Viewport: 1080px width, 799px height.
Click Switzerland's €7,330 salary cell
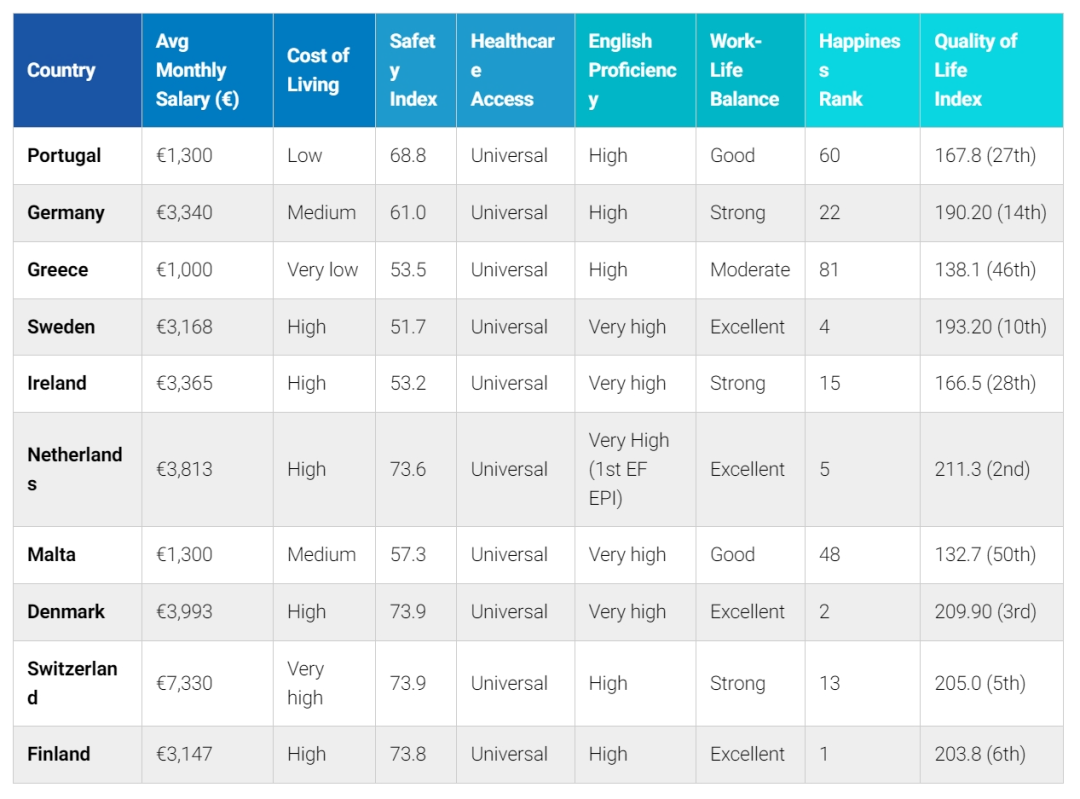pyautogui.click(x=207, y=683)
